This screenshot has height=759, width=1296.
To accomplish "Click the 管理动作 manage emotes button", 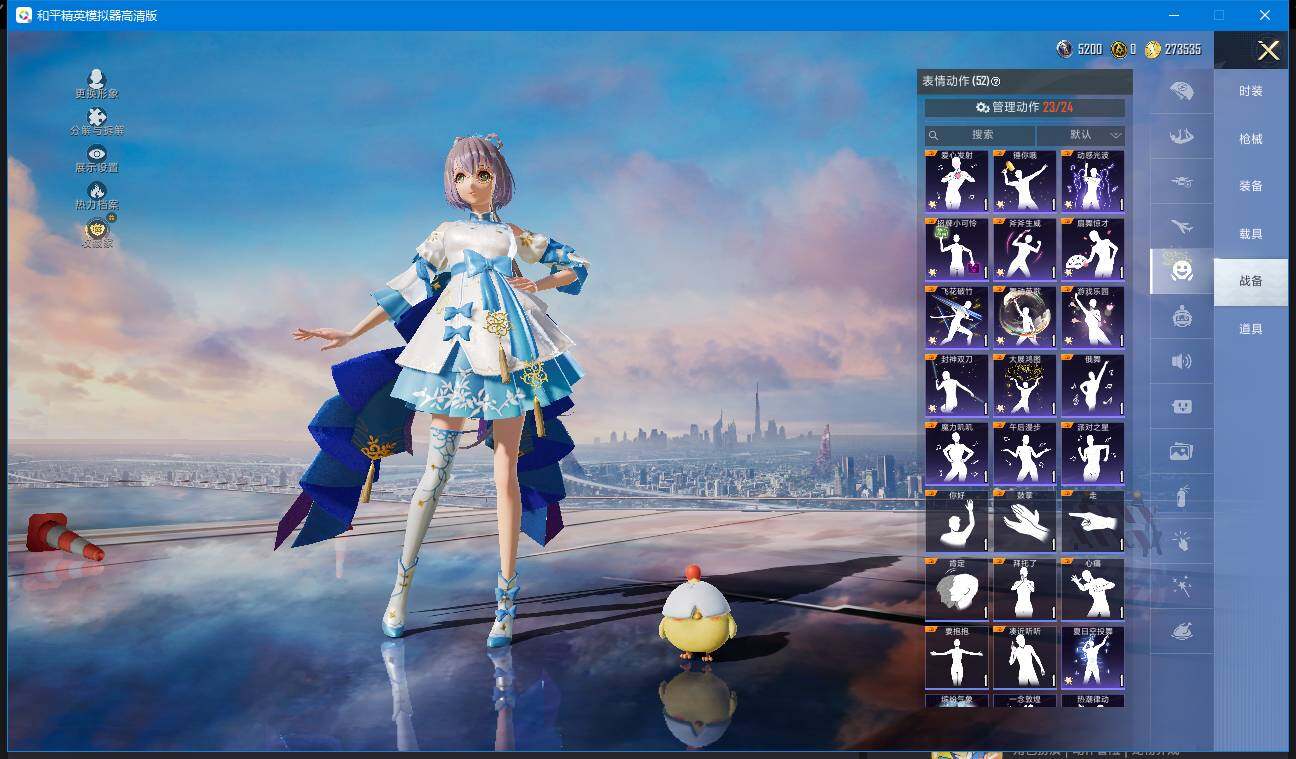I will (1024, 108).
